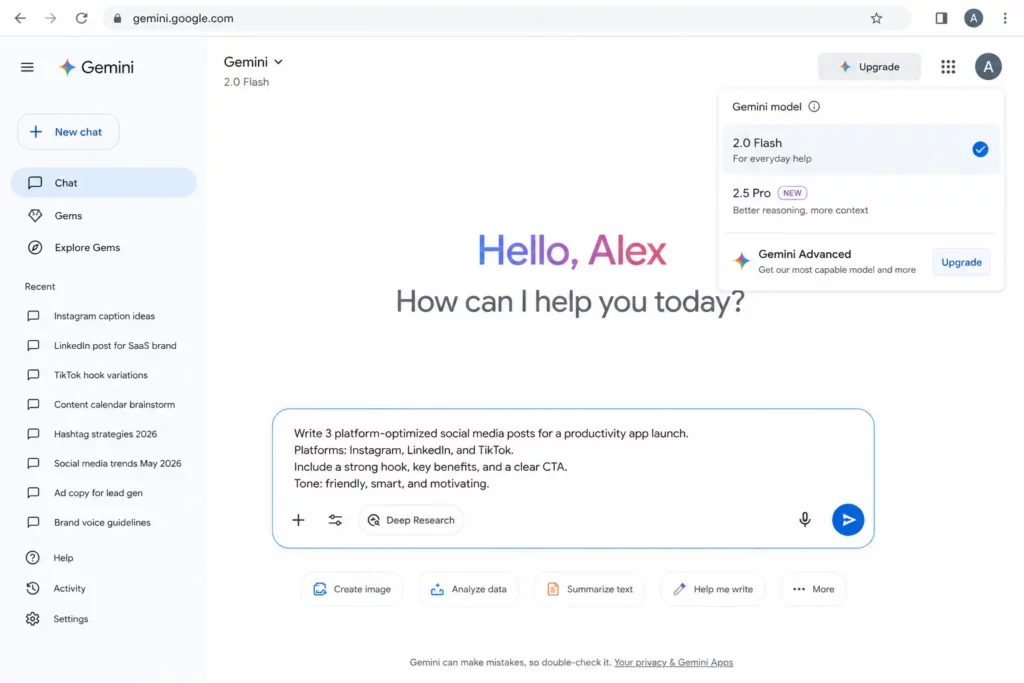
Task: Open the tools sliders icon in the prompt box
Action: (x=335, y=520)
